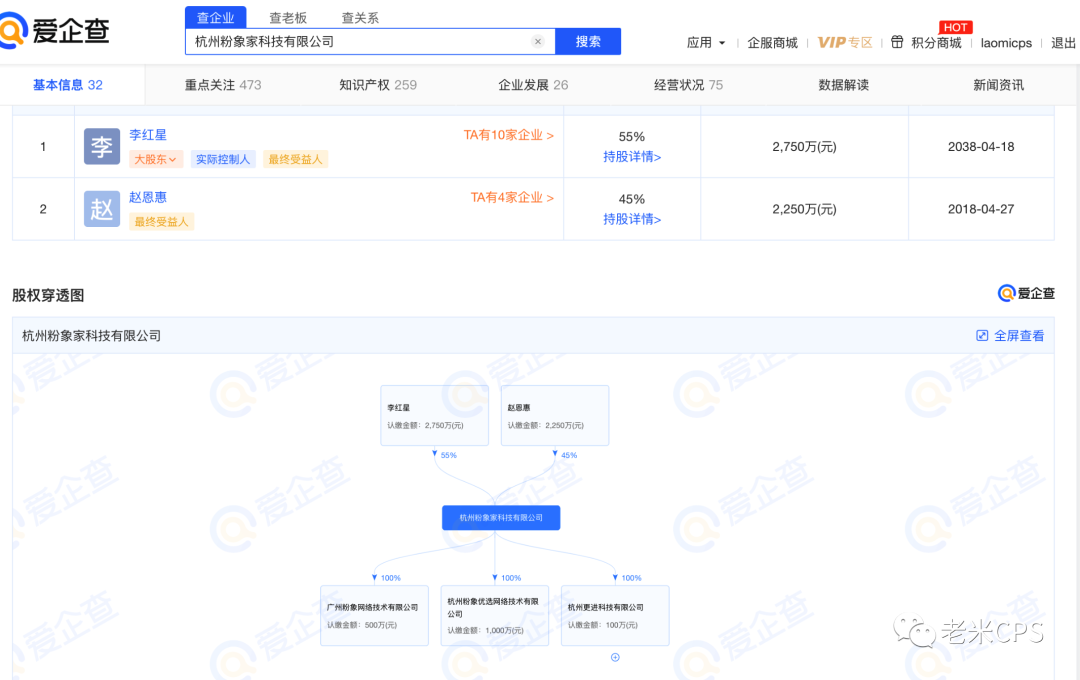Click the fullscreen icon beside 全屏查看

click(x=982, y=336)
